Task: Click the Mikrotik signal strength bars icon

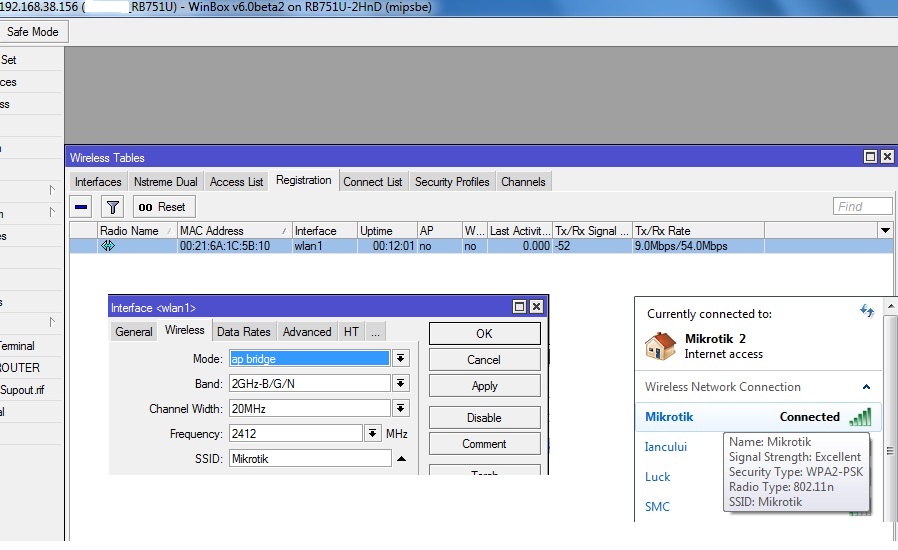Action: (861, 417)
